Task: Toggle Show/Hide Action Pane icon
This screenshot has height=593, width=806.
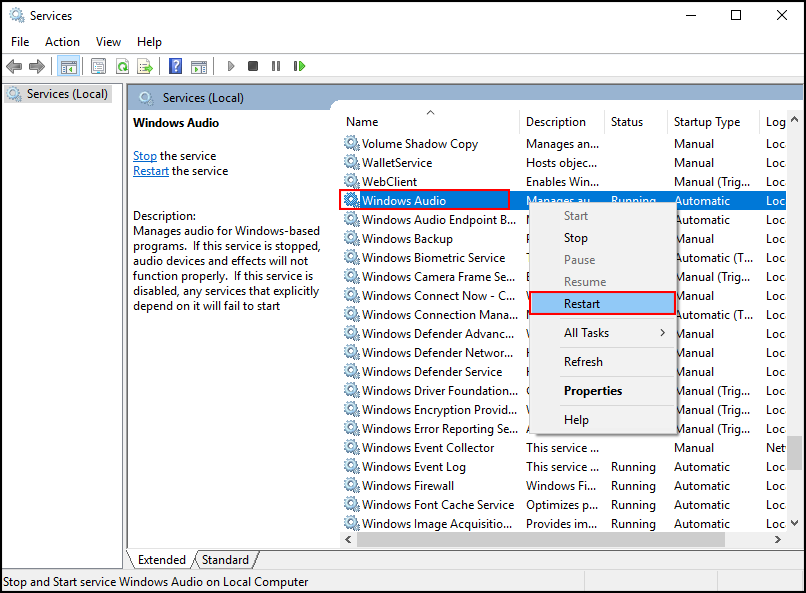Action: tap(199, 66)
